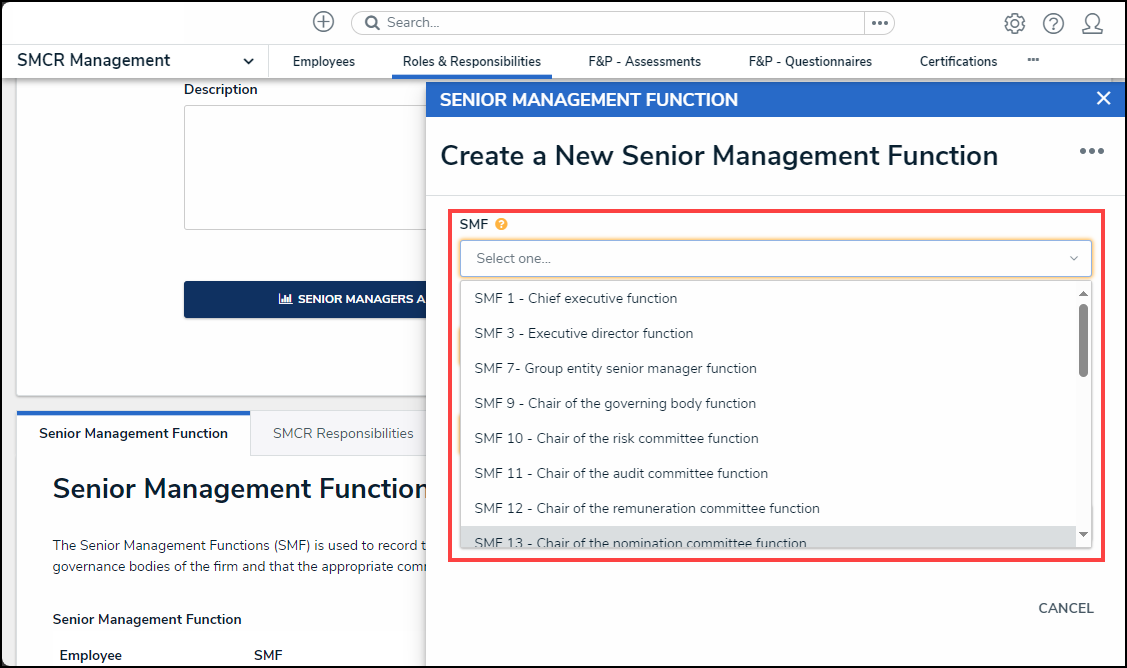Open the form's three-dot options menu

pos(1091,151)
